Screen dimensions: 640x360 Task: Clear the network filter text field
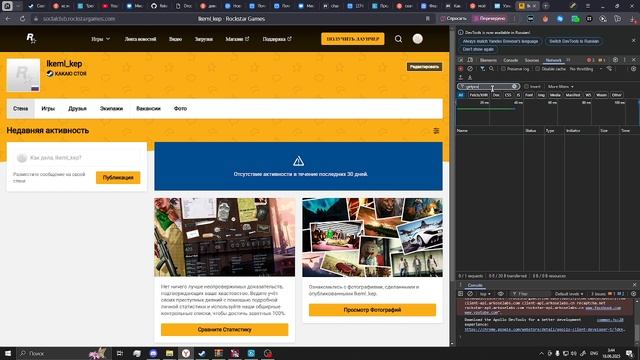point(515,87)
